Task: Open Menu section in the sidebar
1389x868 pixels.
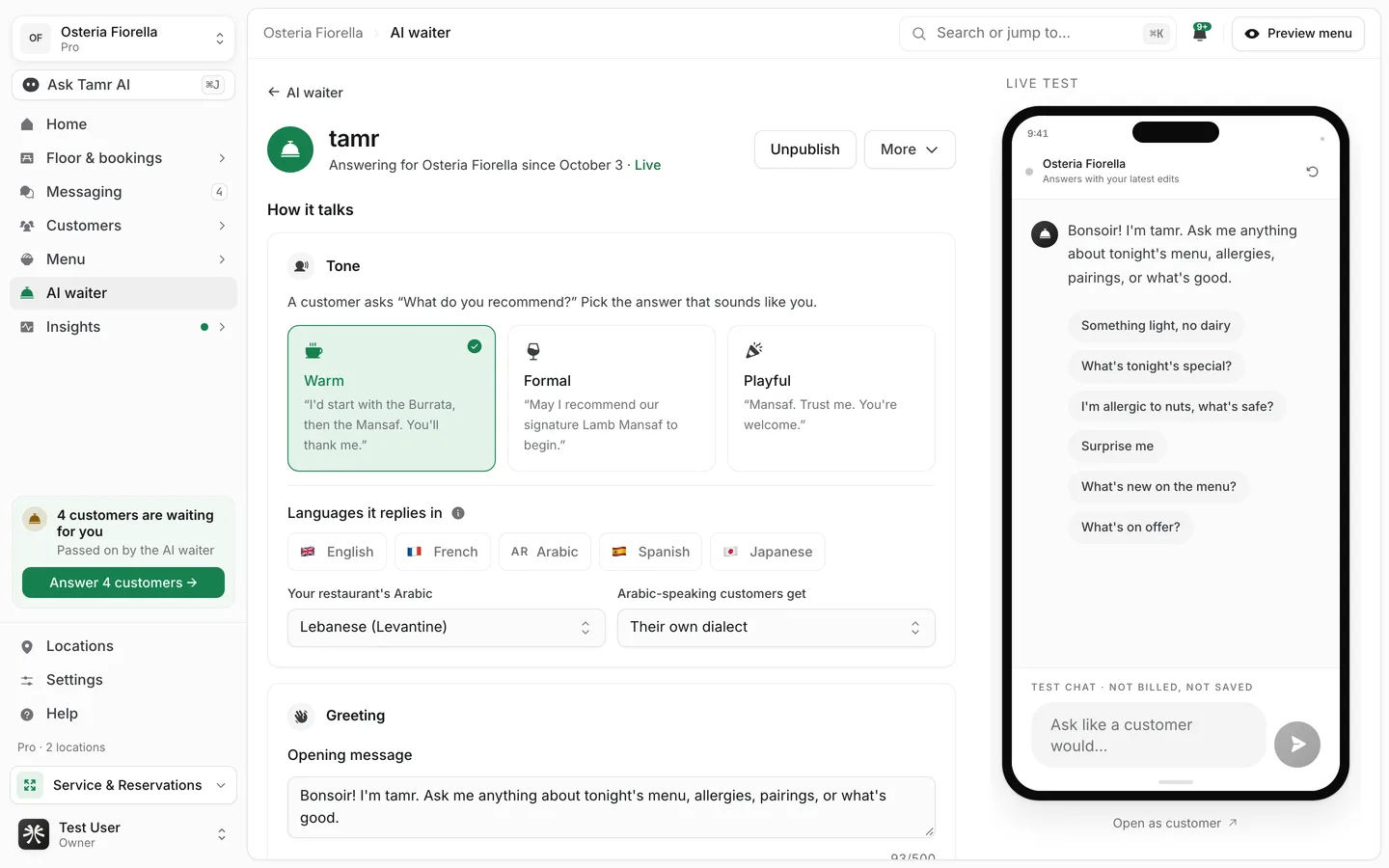Action: tap(123, 259)
